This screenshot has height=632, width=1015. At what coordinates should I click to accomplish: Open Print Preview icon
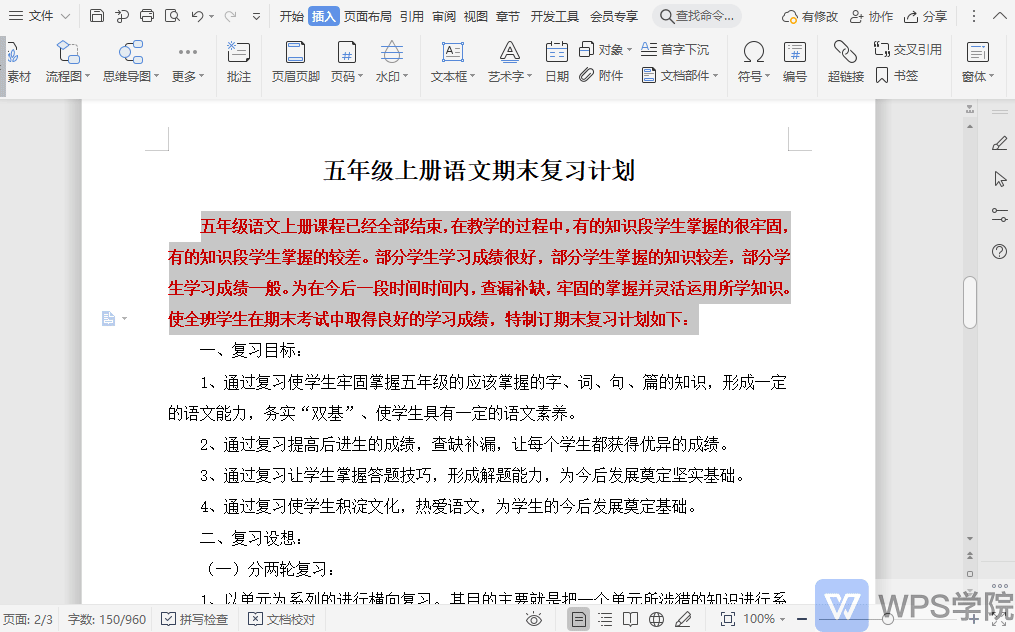[x=172, y=16]
